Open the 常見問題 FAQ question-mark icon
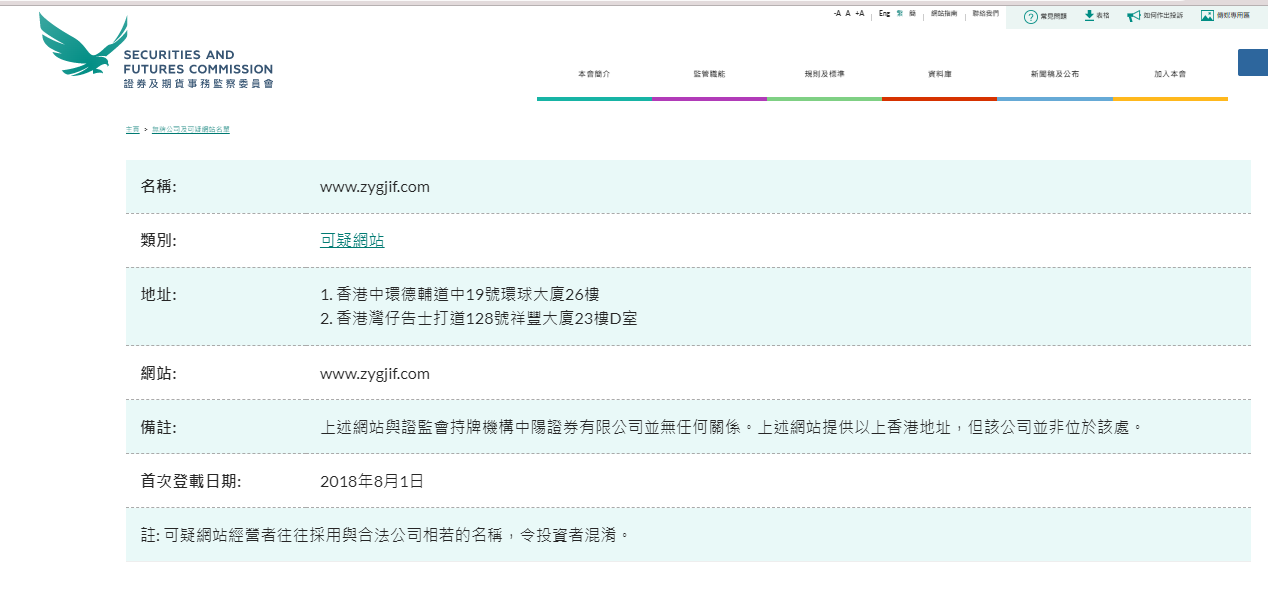 (1030, 16)
